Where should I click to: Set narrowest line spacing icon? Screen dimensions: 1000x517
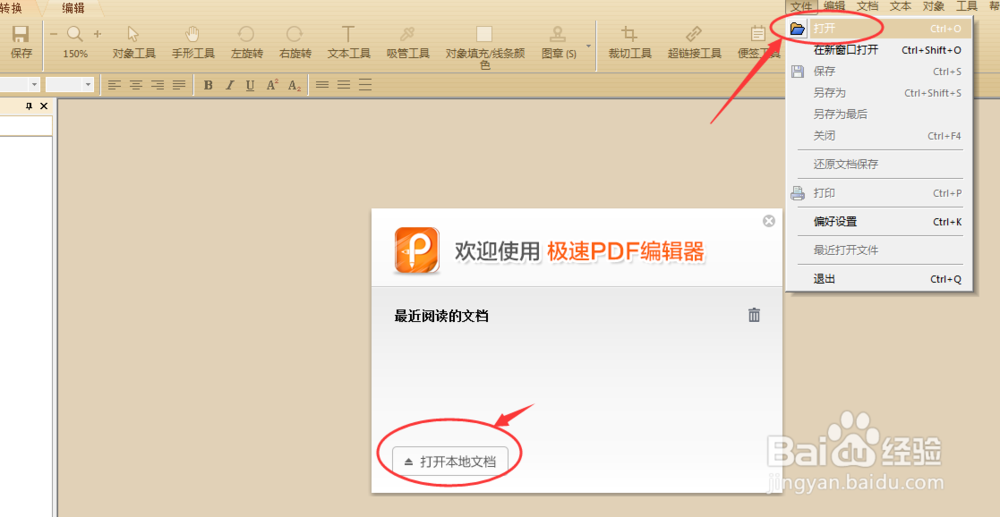(323, 85)
